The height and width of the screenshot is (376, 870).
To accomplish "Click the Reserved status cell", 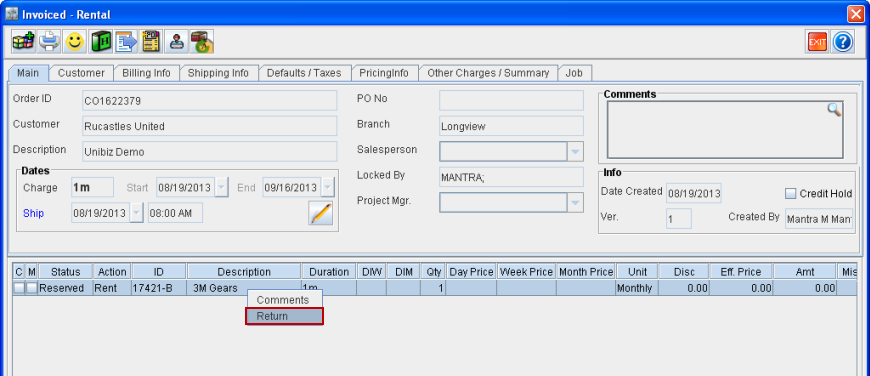I will 65,288.
